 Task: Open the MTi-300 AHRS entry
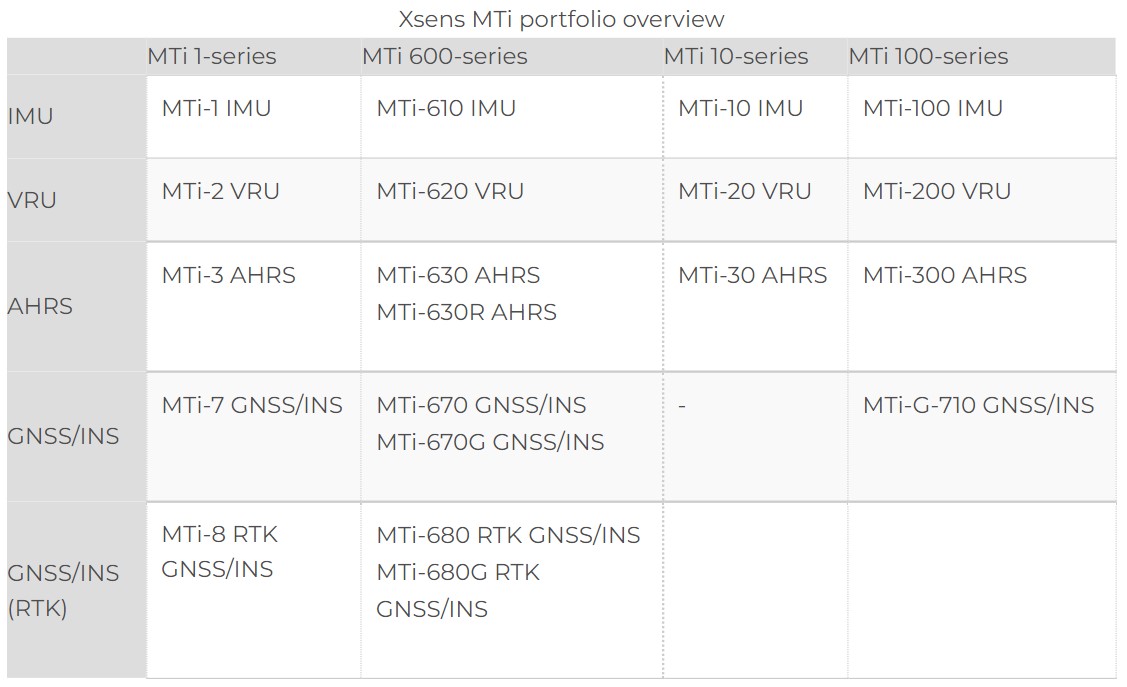944,275
